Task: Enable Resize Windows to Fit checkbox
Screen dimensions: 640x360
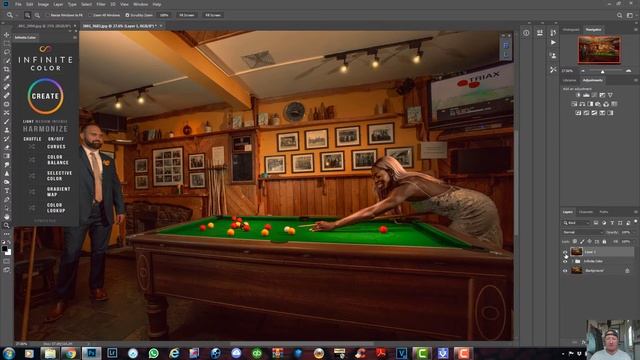Action: point(48,15)
